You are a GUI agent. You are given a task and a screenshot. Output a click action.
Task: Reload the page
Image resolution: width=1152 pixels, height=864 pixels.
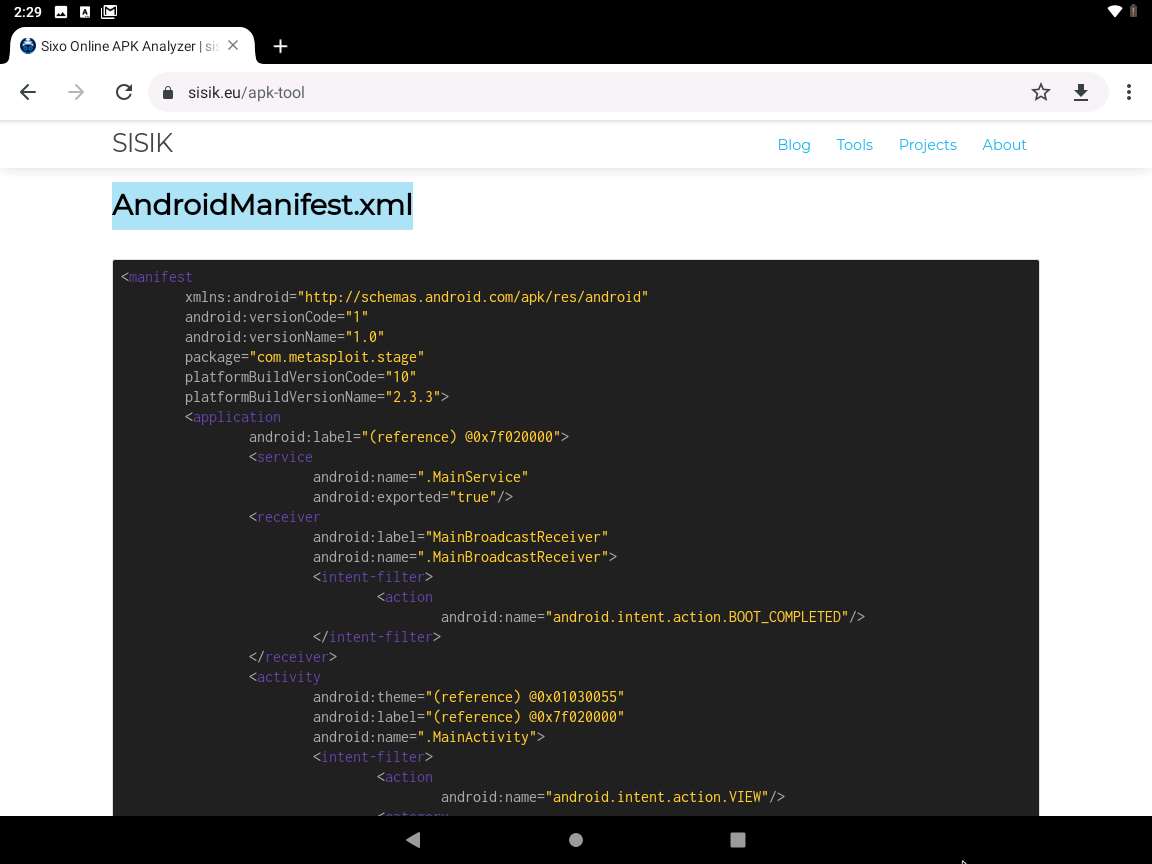(124, 92)
